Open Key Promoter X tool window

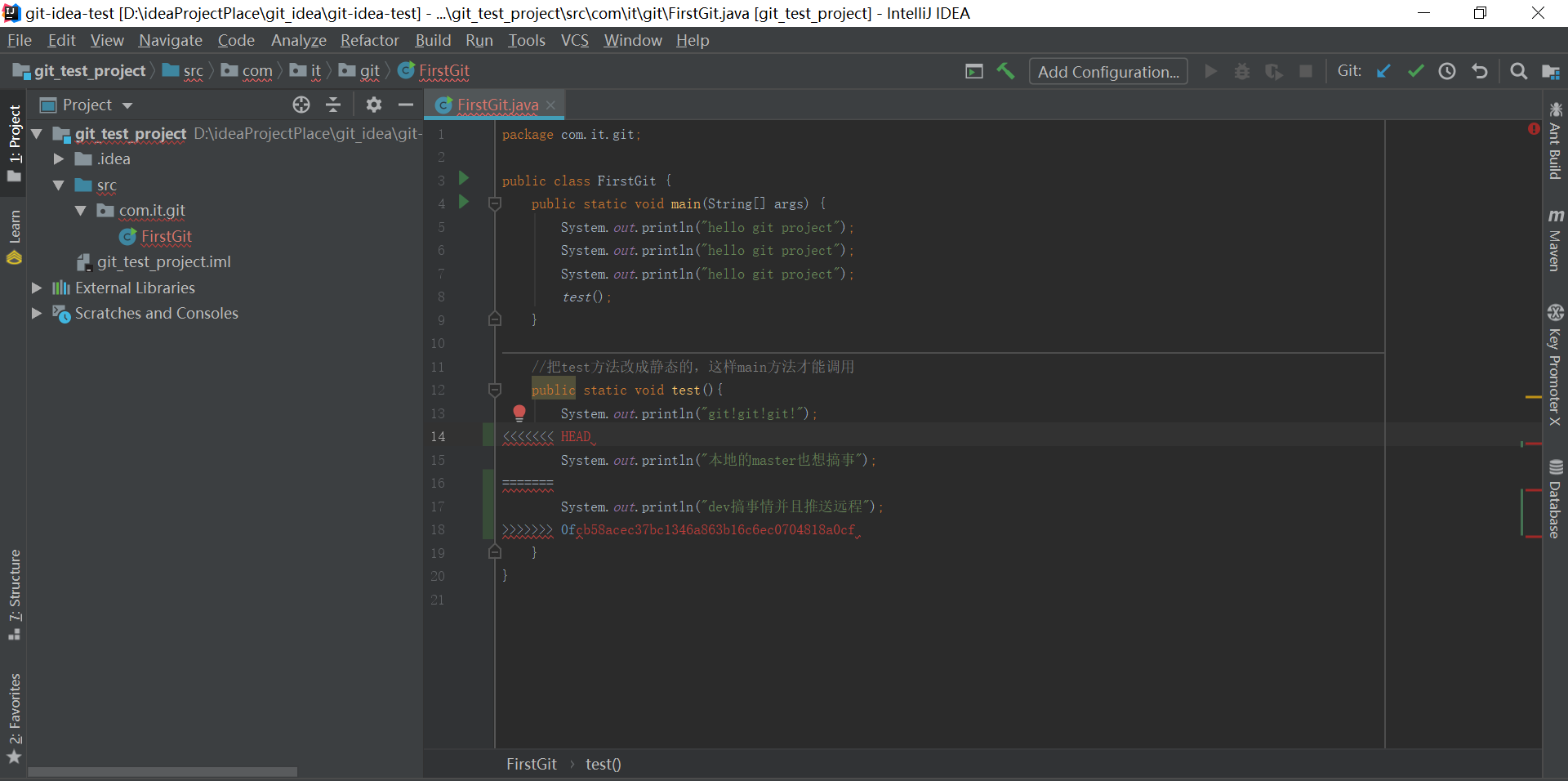(1555, 365)
